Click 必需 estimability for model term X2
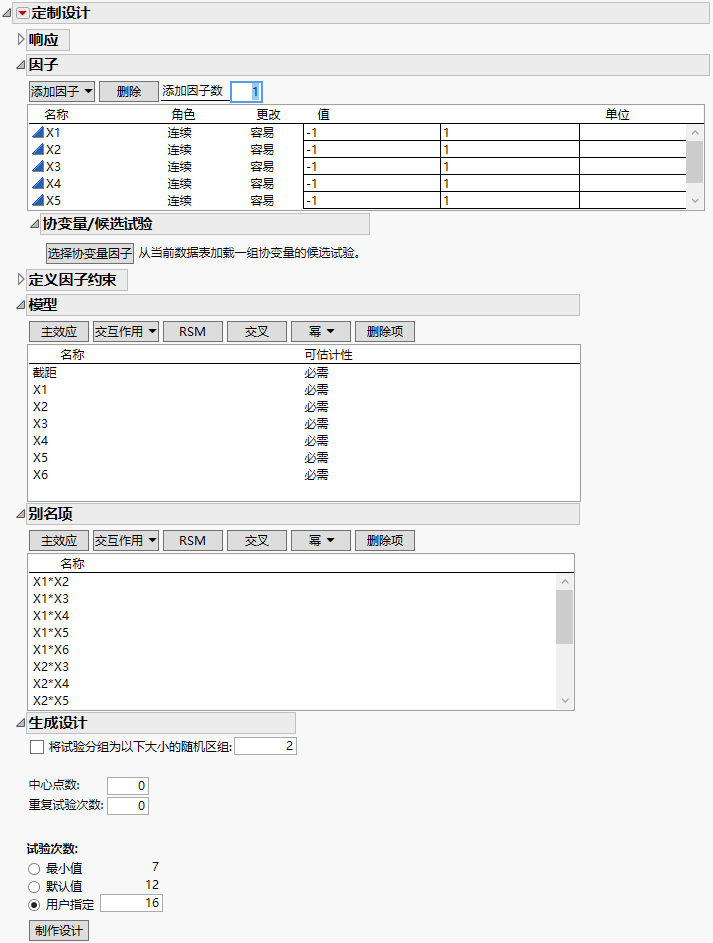The height and width of the screenshot is (943, 713). coord(316,407)
